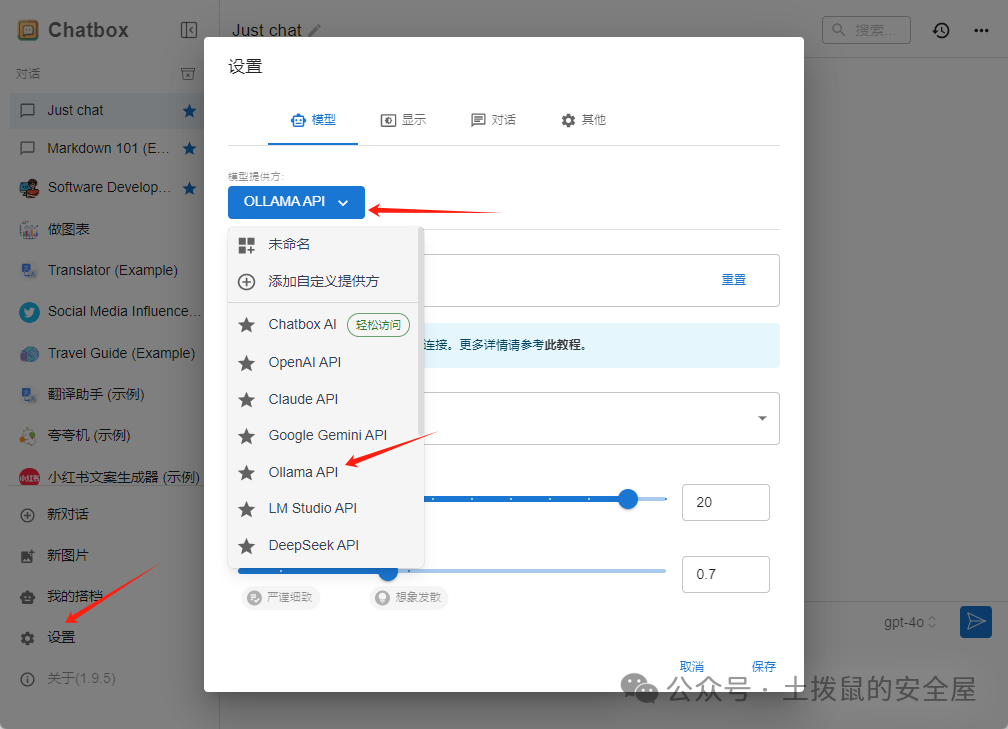Expand the model selection dropdown arrow
Image resolution: width=1008 pixels, height=729 pixels.
point(762,418)
